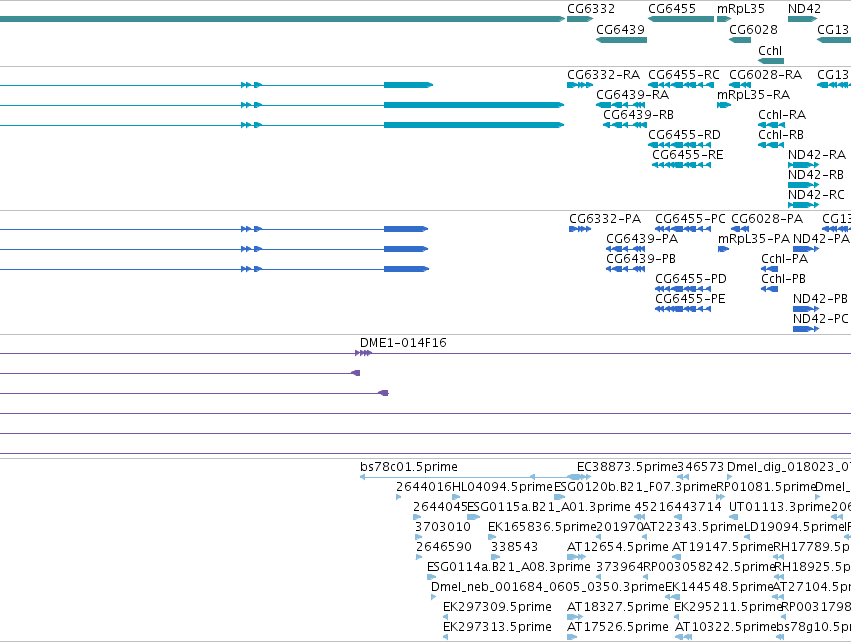The height and width of the screenshot is (642, 851).
Task: Select EST EC38873.5prime
Action: point(627,467)
